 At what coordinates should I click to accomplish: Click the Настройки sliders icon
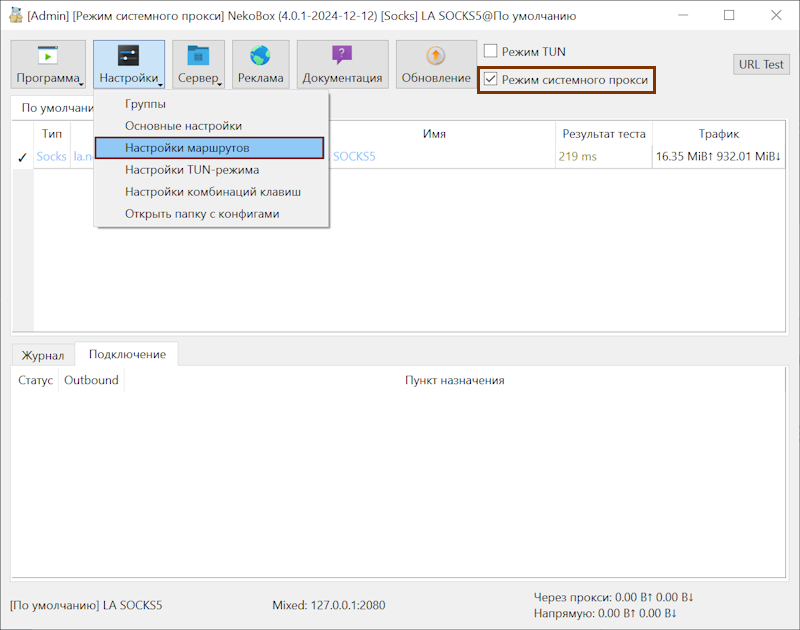click(128, 56)
